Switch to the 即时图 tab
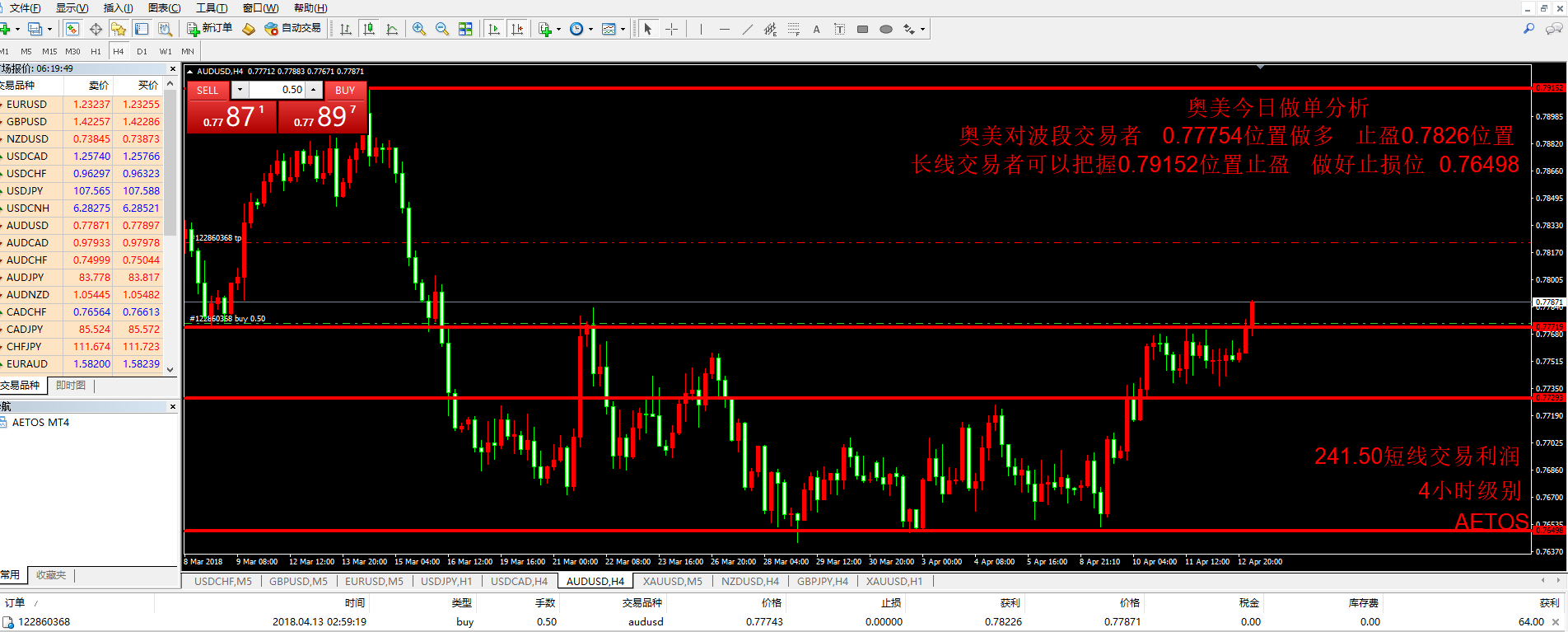 pyautogui.click(x=71, y=386)
